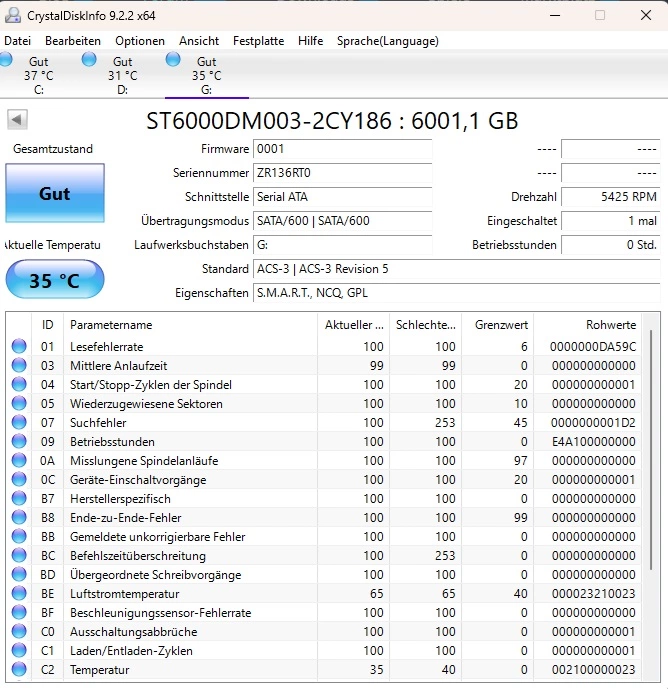The width and height of the screenshot is (668, 689).
Task: Click the SMART table vertical scrollbar
Action: pyautogui.click(x=650, y=450)
